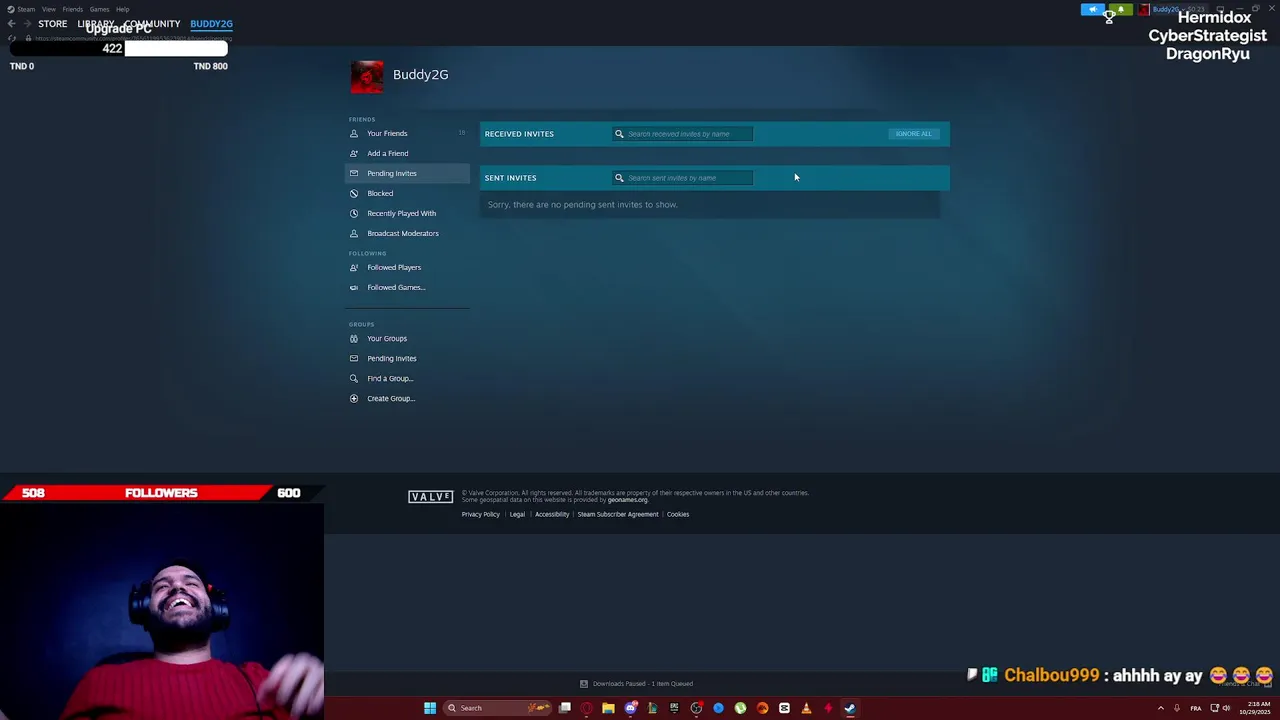Click the Recently Played With clock icon
The image size is (1280, 720).
353,213
